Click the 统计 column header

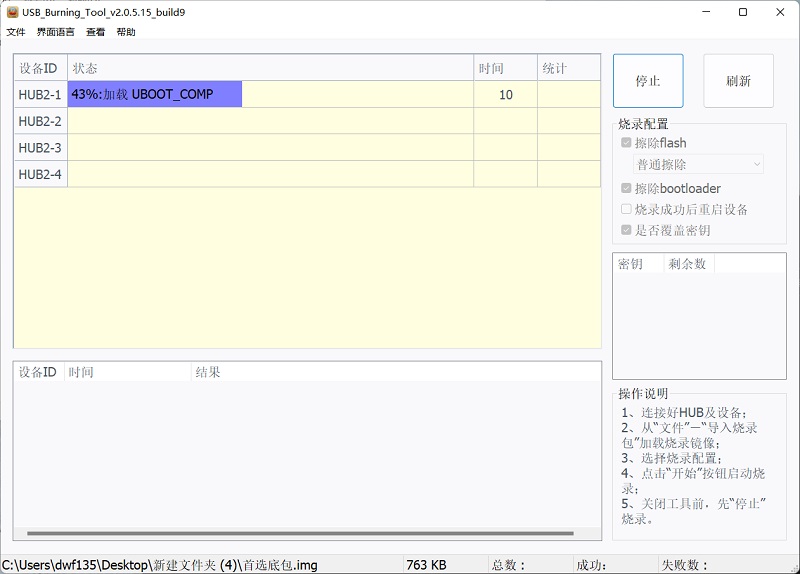pyautogui.click(x=569, y=68)
